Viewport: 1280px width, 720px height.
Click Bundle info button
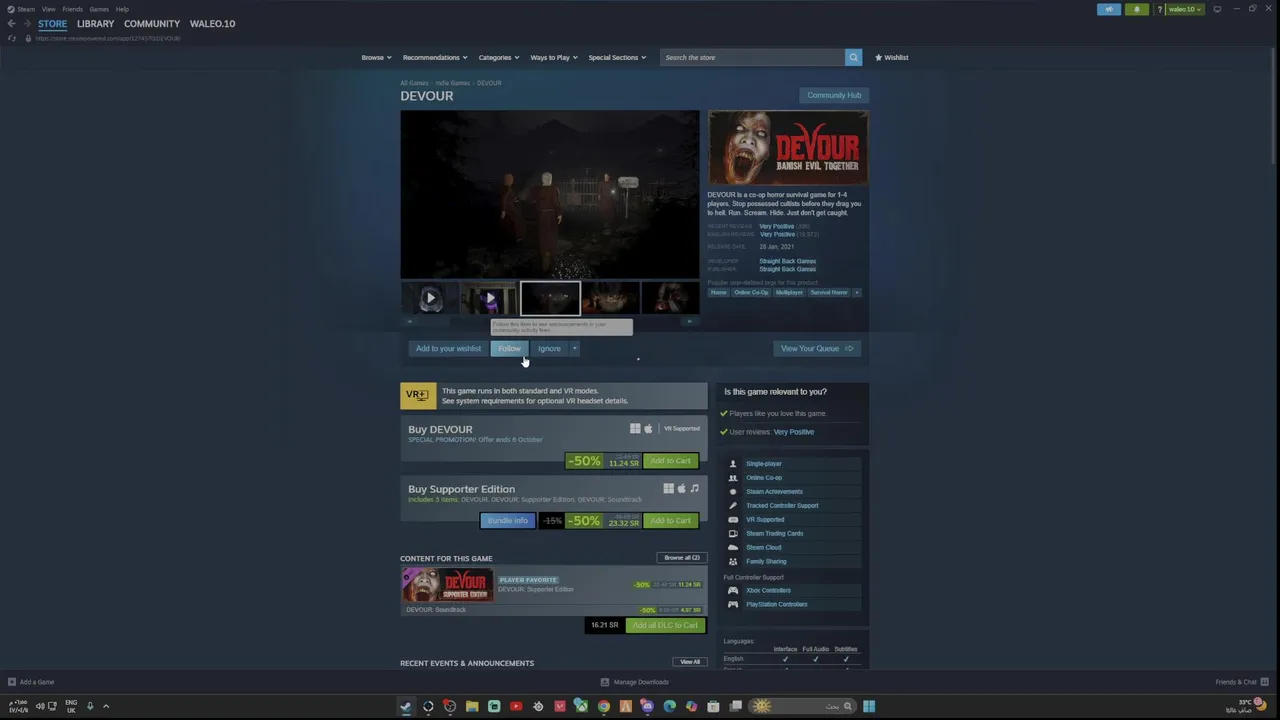tap(507, 521)
